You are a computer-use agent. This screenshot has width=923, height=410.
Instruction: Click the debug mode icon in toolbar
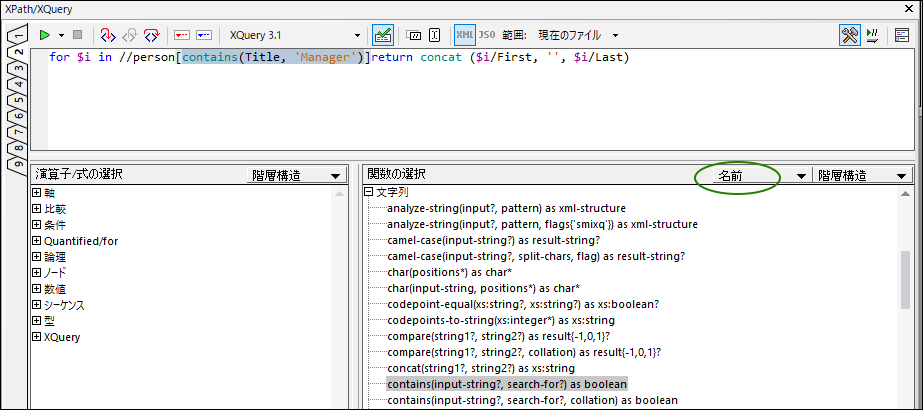872,35
